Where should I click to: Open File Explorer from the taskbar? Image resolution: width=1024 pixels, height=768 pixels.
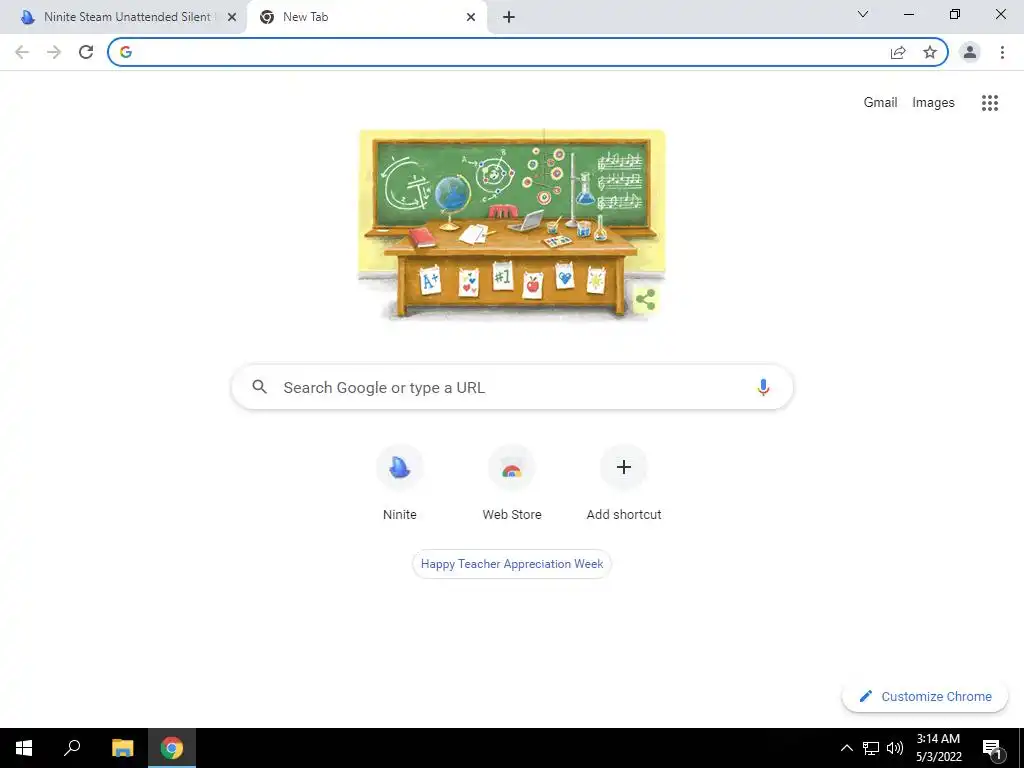click(x=122, y=748)
